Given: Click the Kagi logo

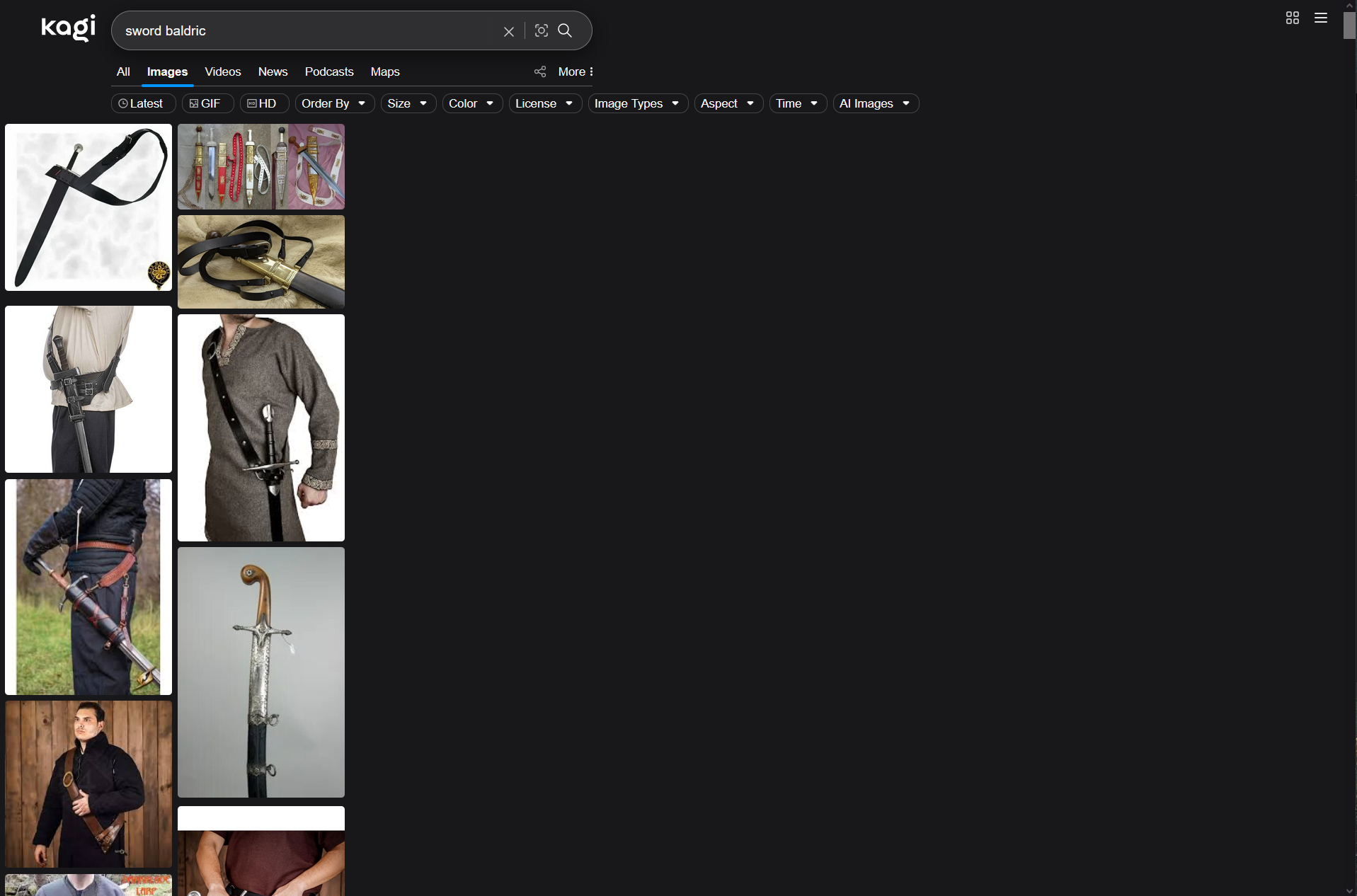Looking at the screenshot, I should click(68, 28).
